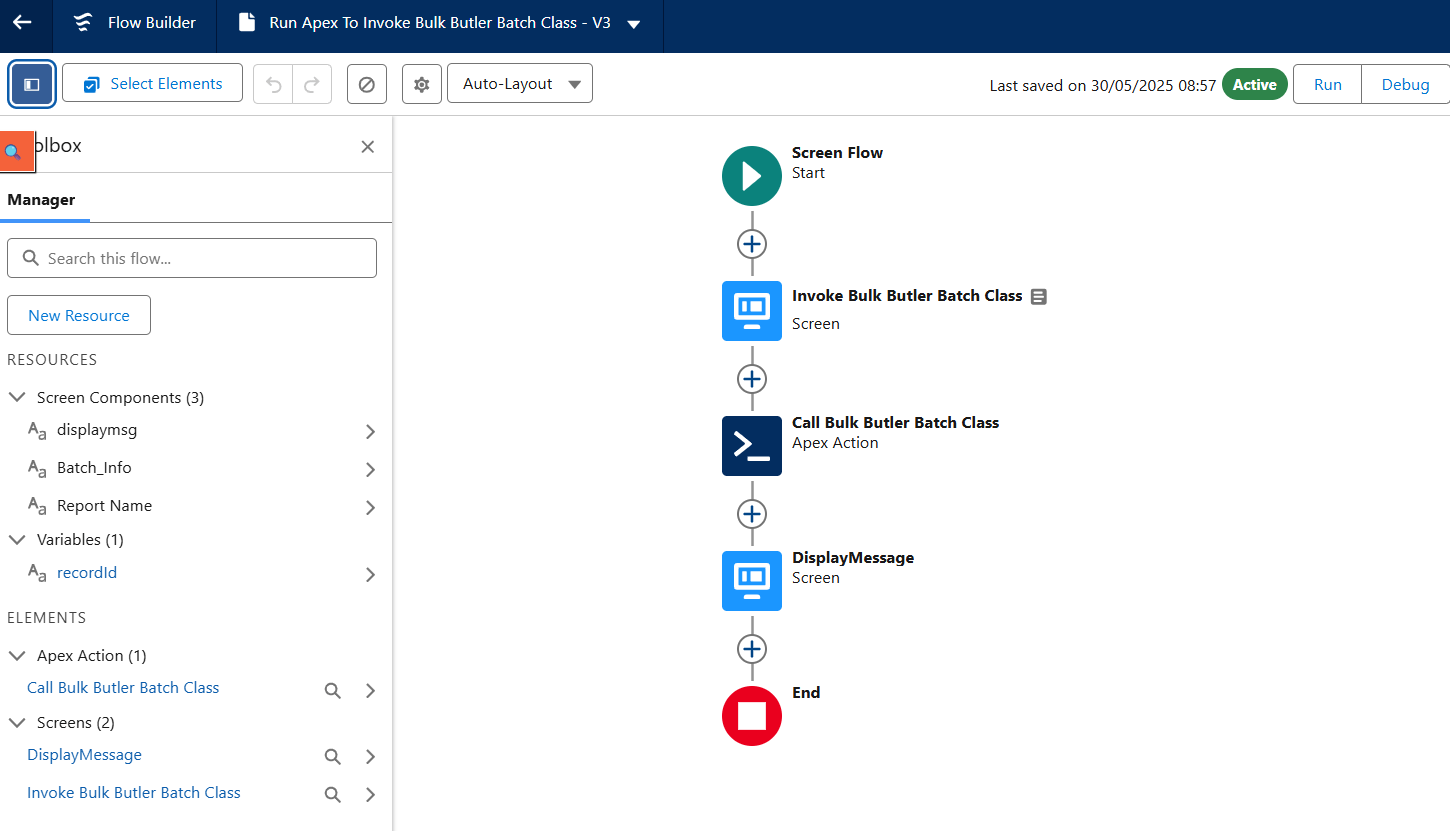Go back using the left arrow
The image size is (1450, 831).
22,23
